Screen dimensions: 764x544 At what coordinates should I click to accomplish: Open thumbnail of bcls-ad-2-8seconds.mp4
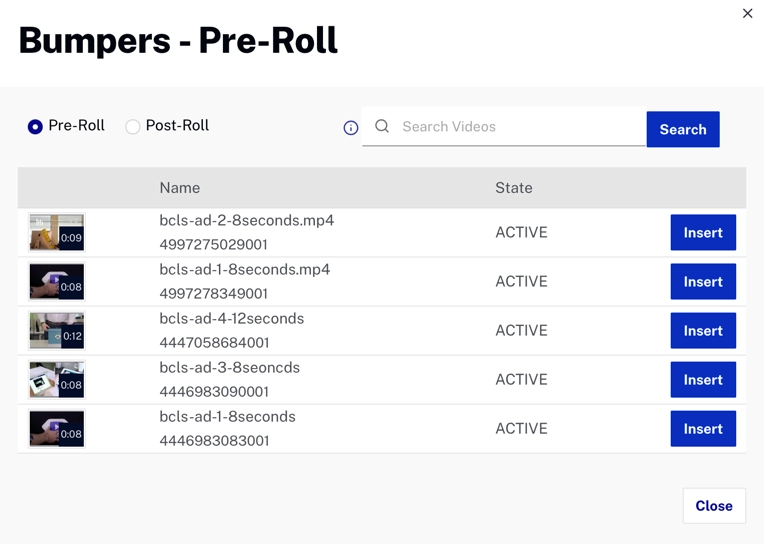(57, 233)
